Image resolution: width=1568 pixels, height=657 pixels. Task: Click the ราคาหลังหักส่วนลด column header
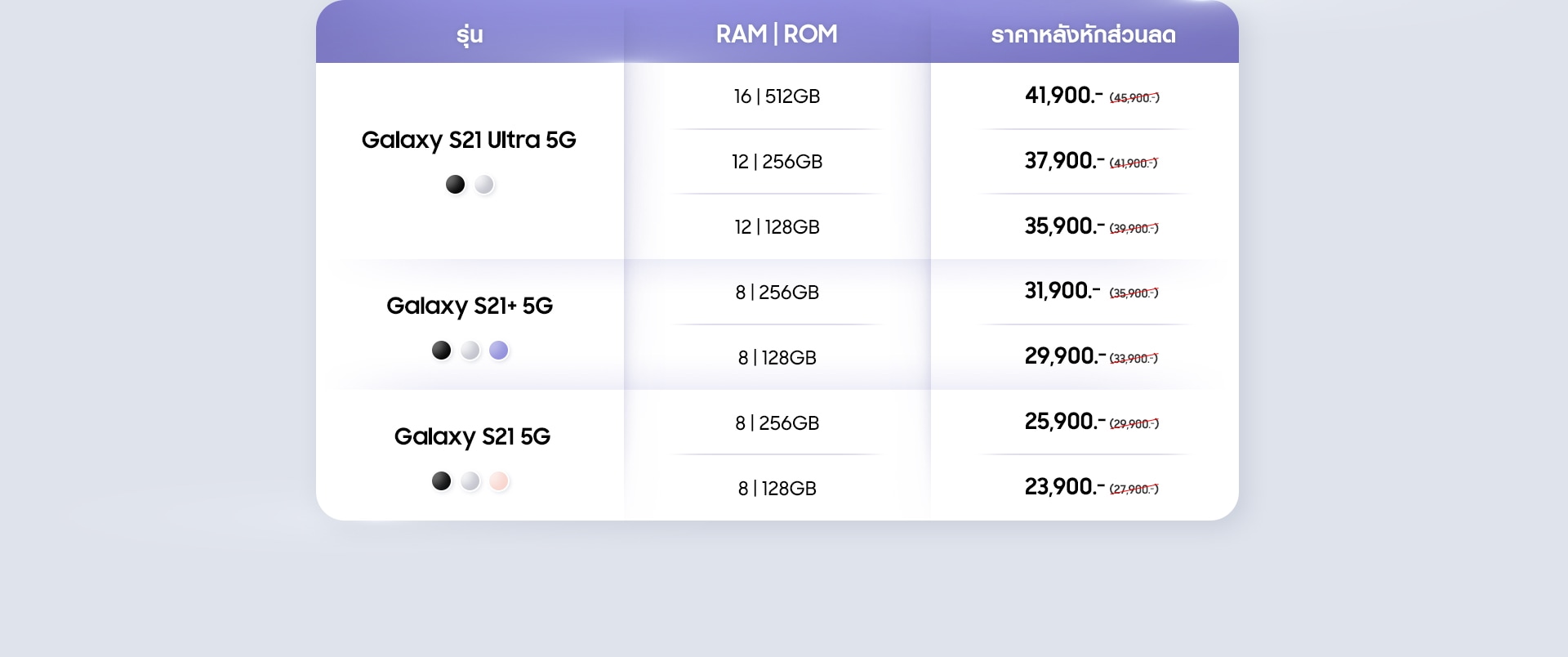pyautogui.click(x=1084, y=34)
